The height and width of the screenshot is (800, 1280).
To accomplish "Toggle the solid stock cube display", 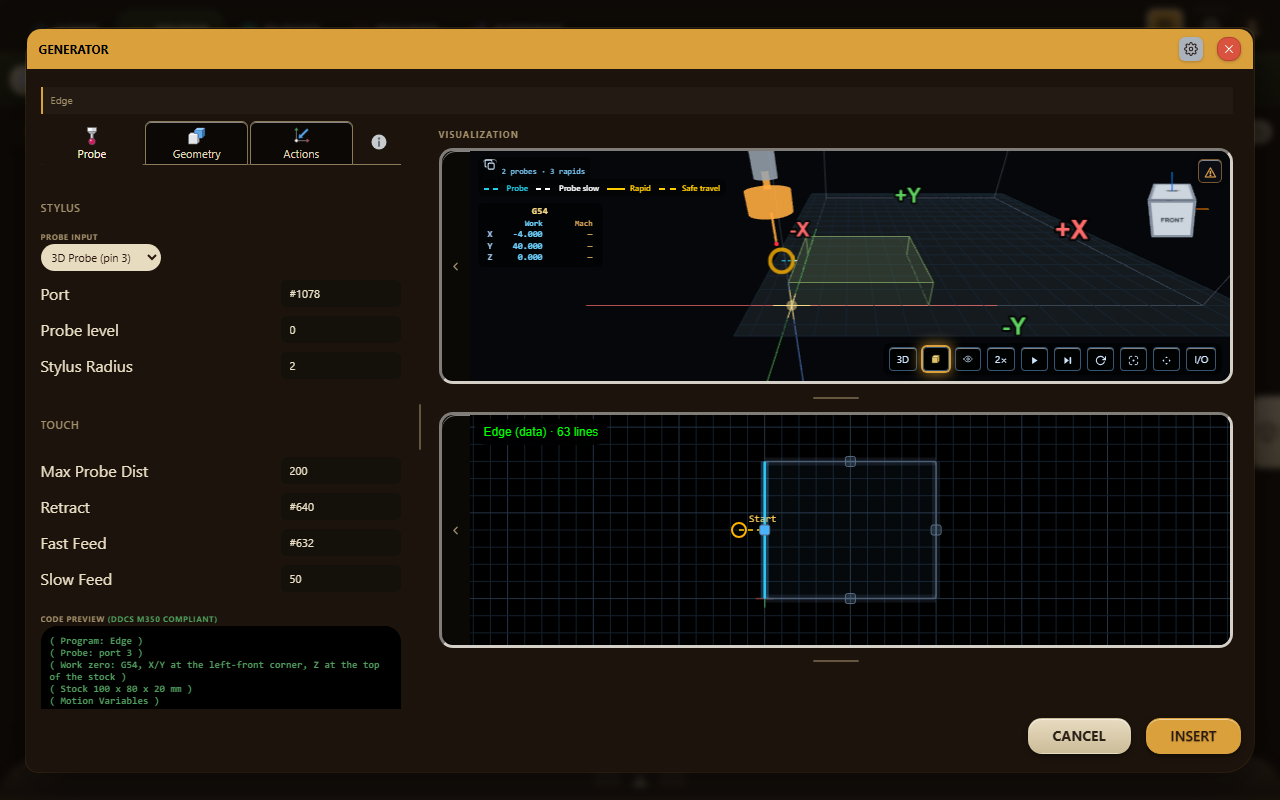I will tap(936, 360).
